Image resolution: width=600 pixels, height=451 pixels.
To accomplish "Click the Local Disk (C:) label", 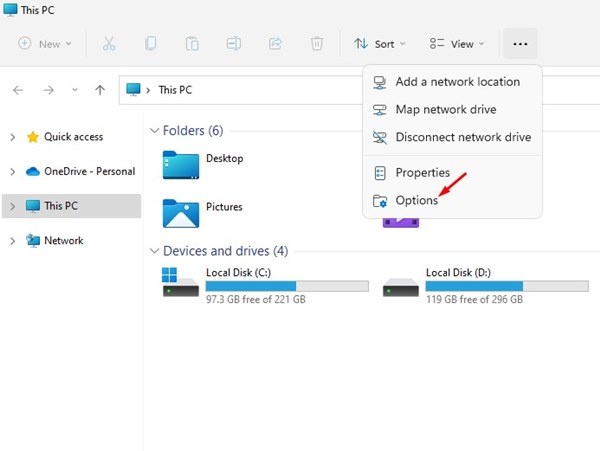I will pyautogui.click(x=238, y=273).
